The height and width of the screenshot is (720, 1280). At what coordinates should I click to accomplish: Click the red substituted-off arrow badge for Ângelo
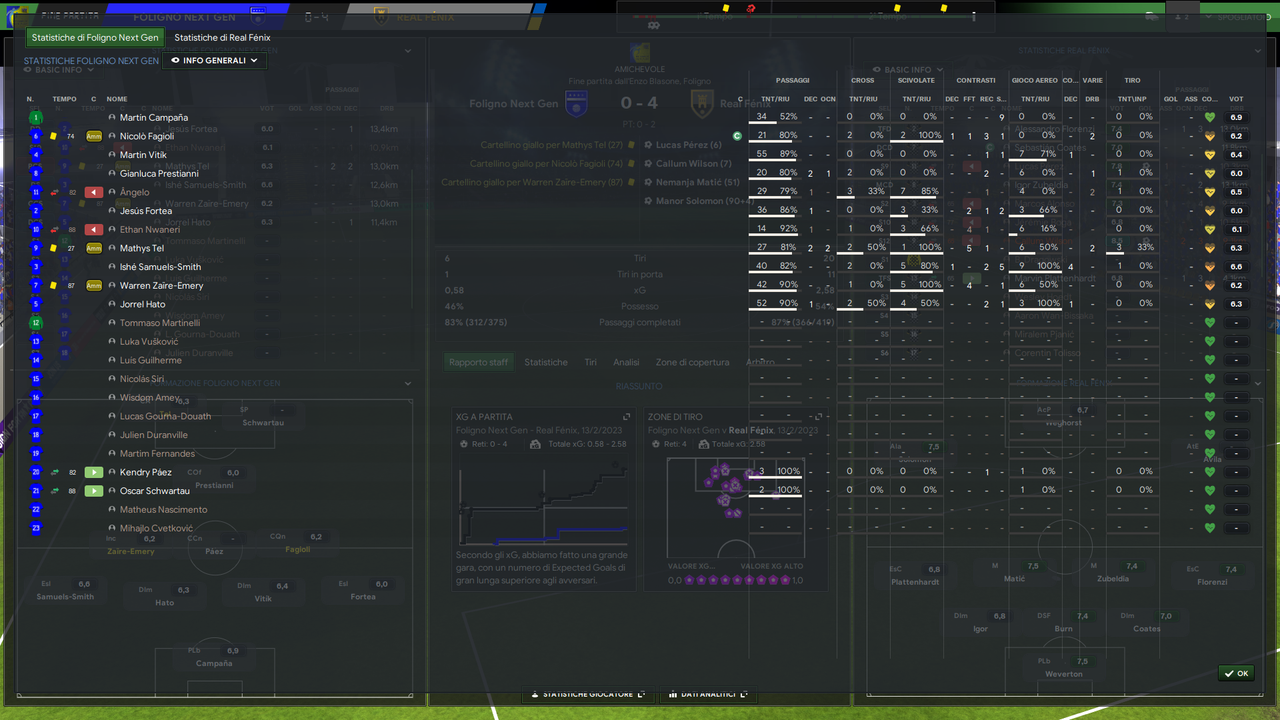[95, 192]
